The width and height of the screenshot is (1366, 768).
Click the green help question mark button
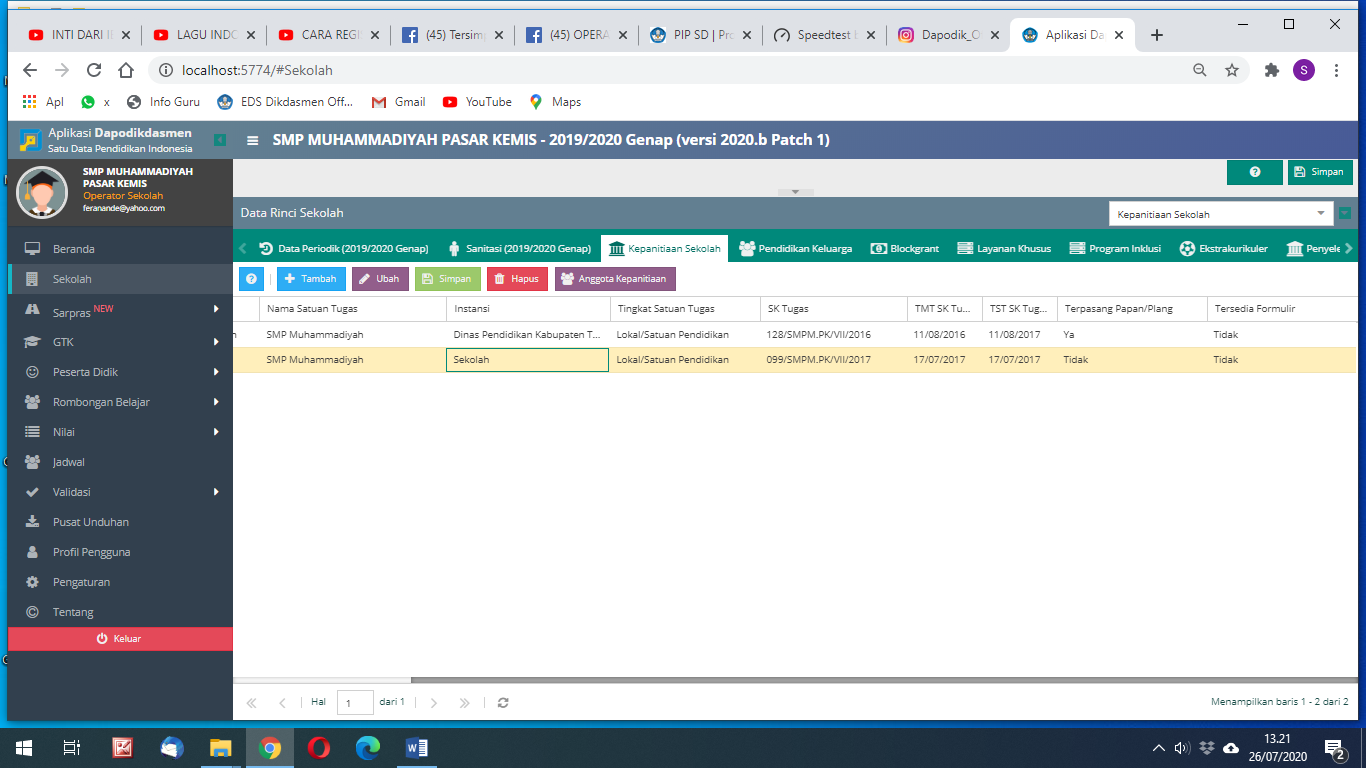coord(1254,172)
